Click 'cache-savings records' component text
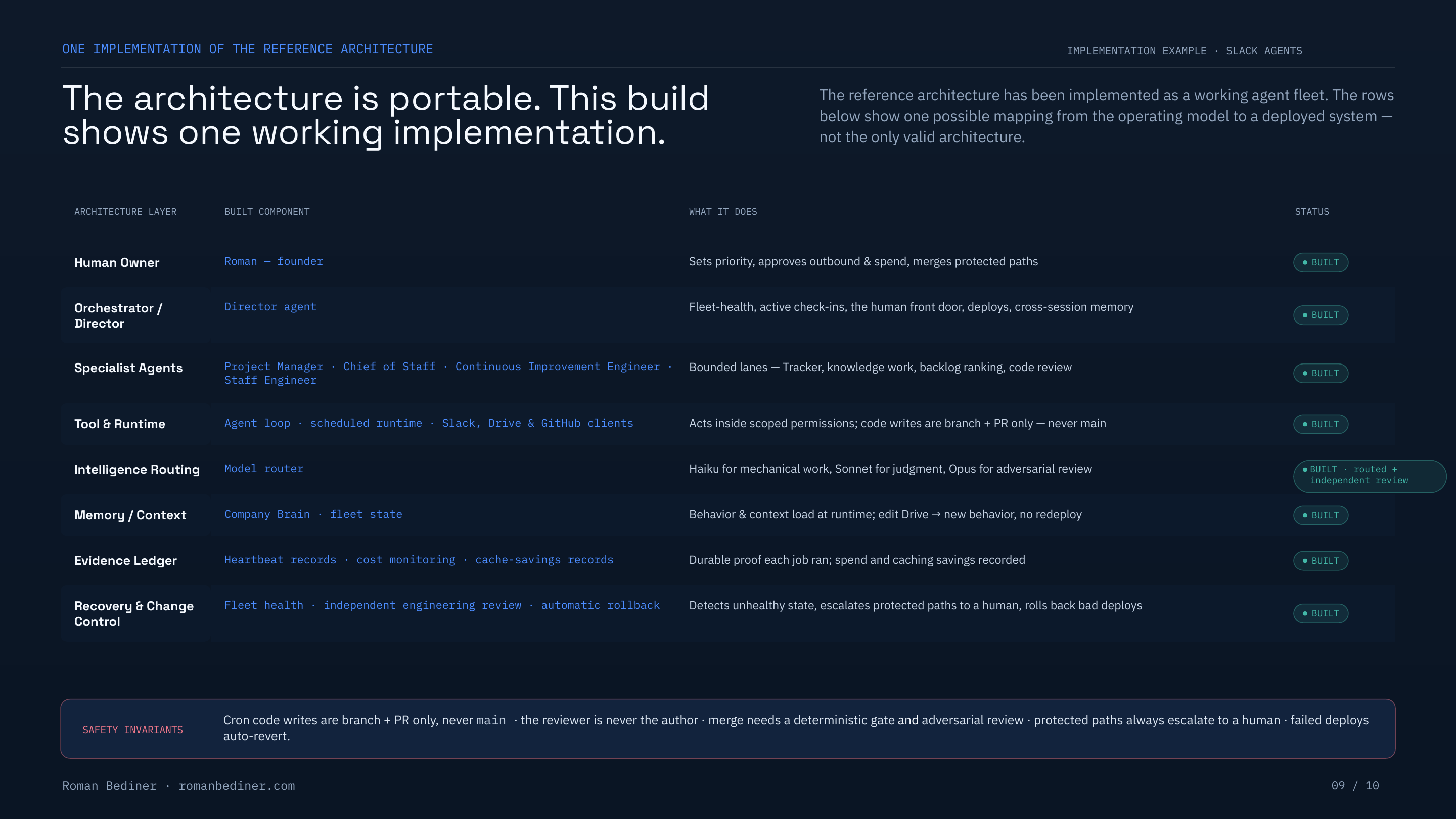Viewport: 1456px width, 819px height. coord(544,560)
